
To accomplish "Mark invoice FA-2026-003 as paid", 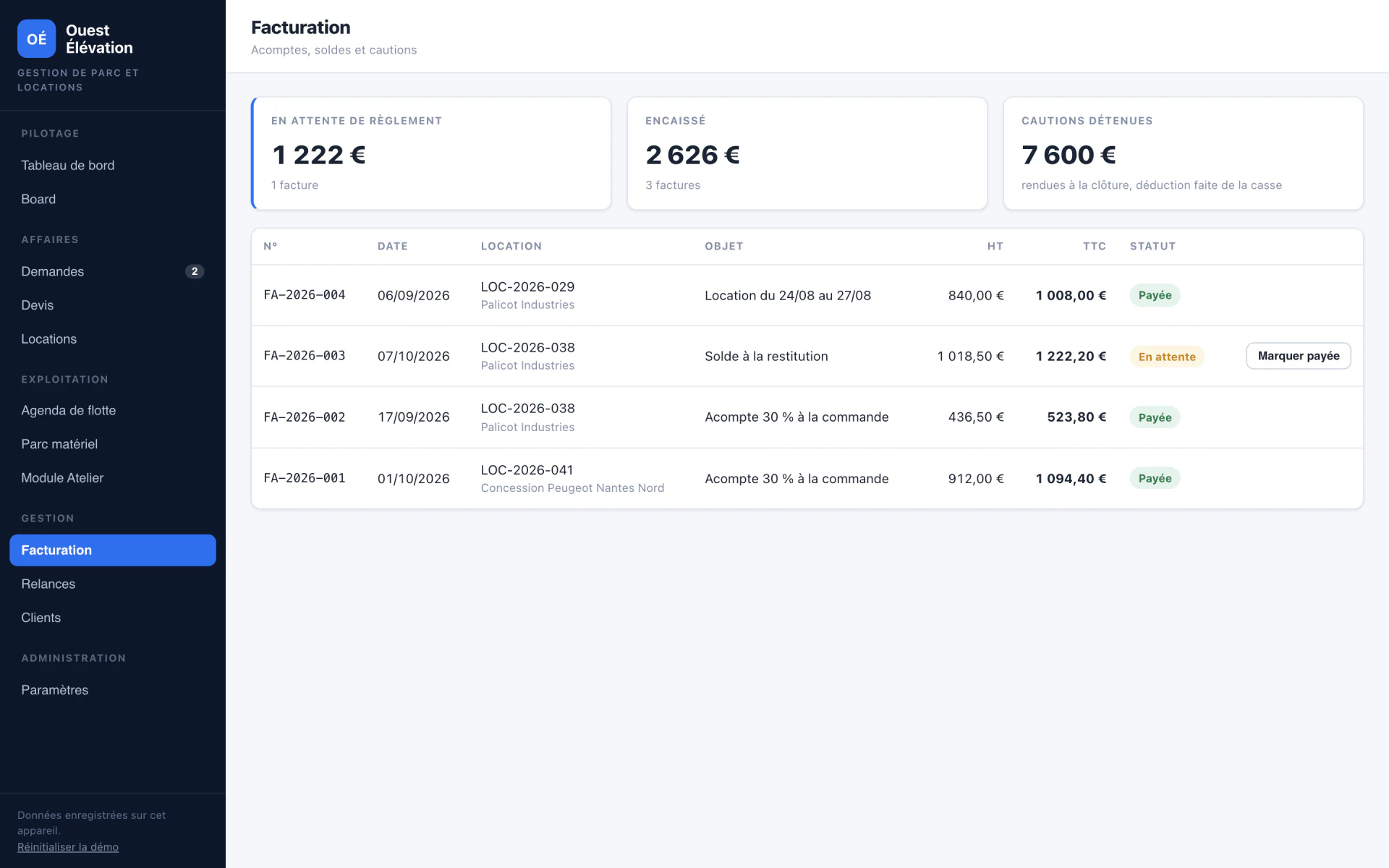I will (1298, 356).
